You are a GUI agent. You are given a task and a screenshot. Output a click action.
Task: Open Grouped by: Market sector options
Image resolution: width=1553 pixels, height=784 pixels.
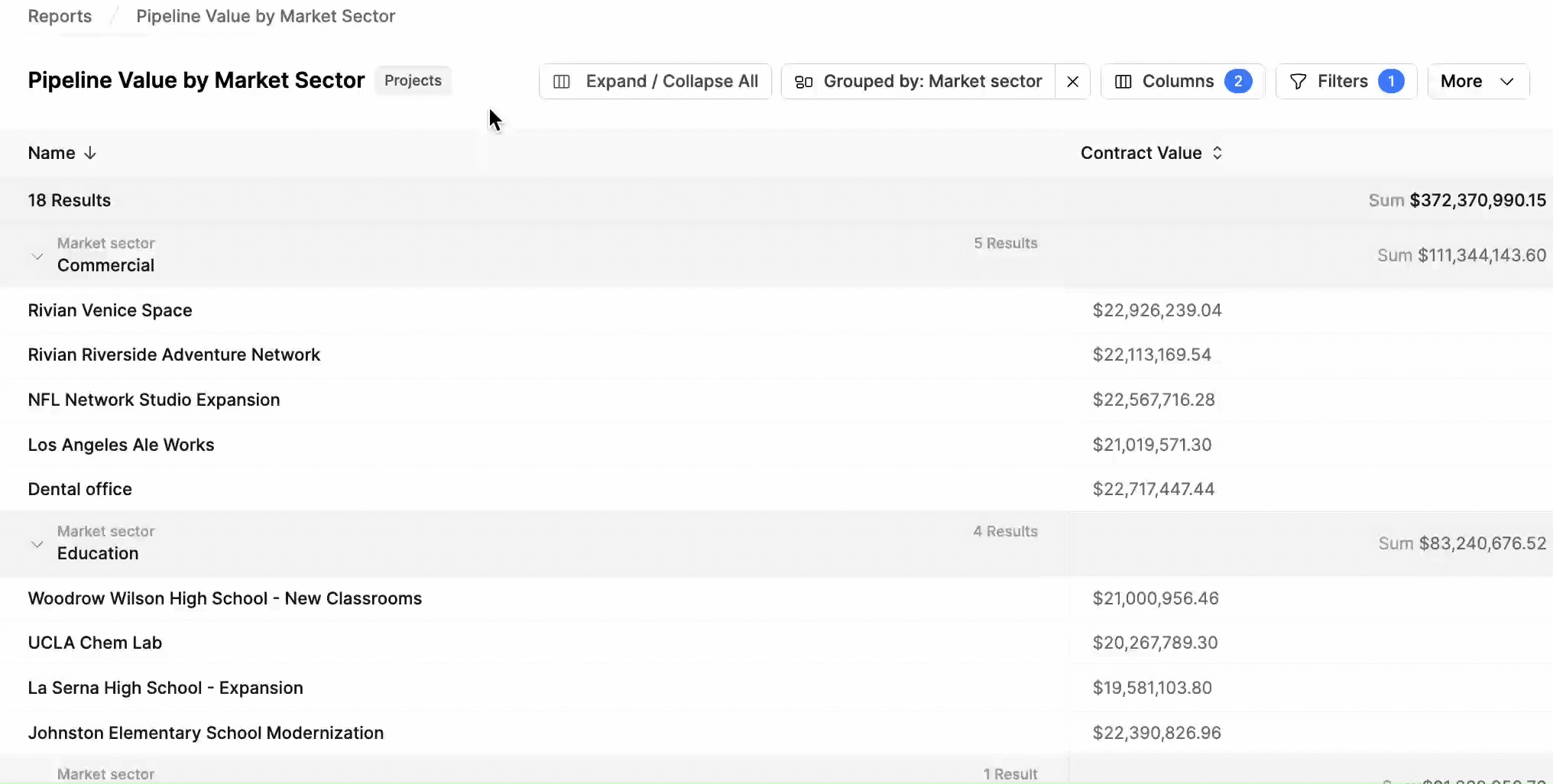[x=919, y=82]
